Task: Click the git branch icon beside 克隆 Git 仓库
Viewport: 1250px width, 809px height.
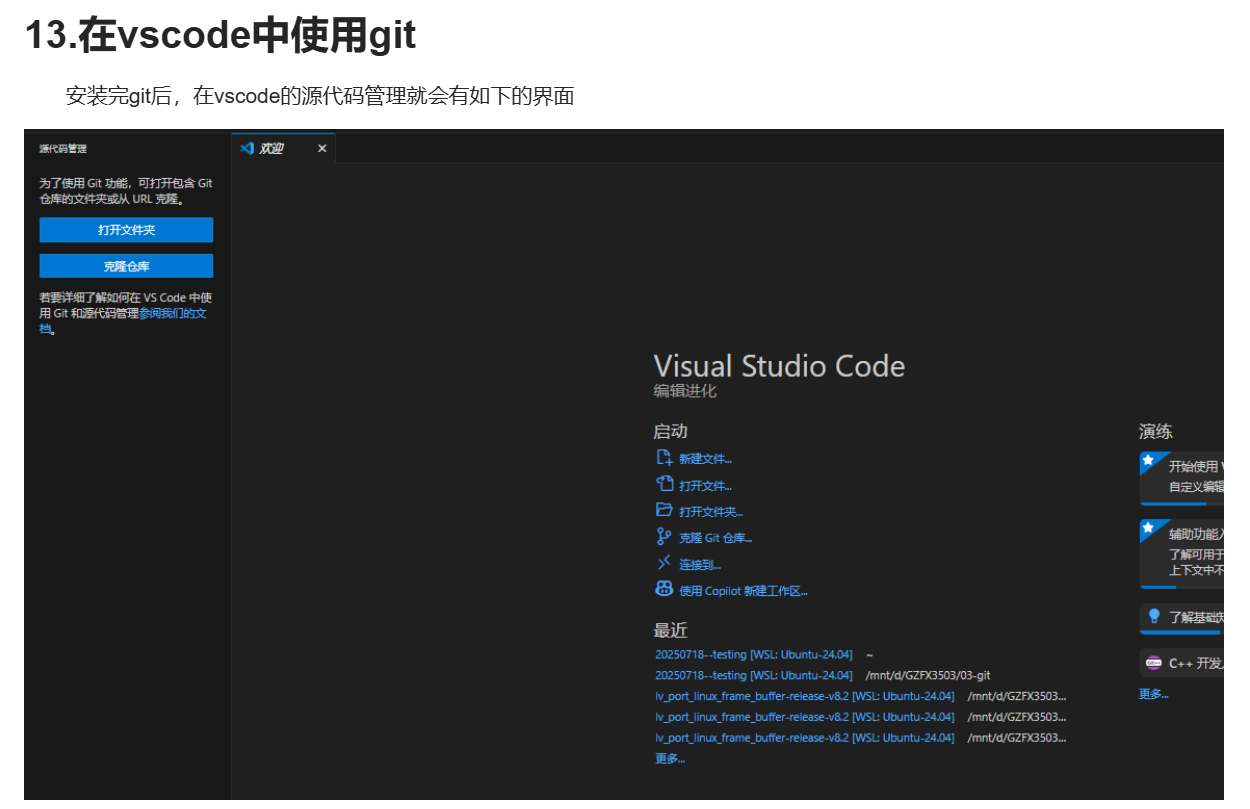Action: click(664, 537)
